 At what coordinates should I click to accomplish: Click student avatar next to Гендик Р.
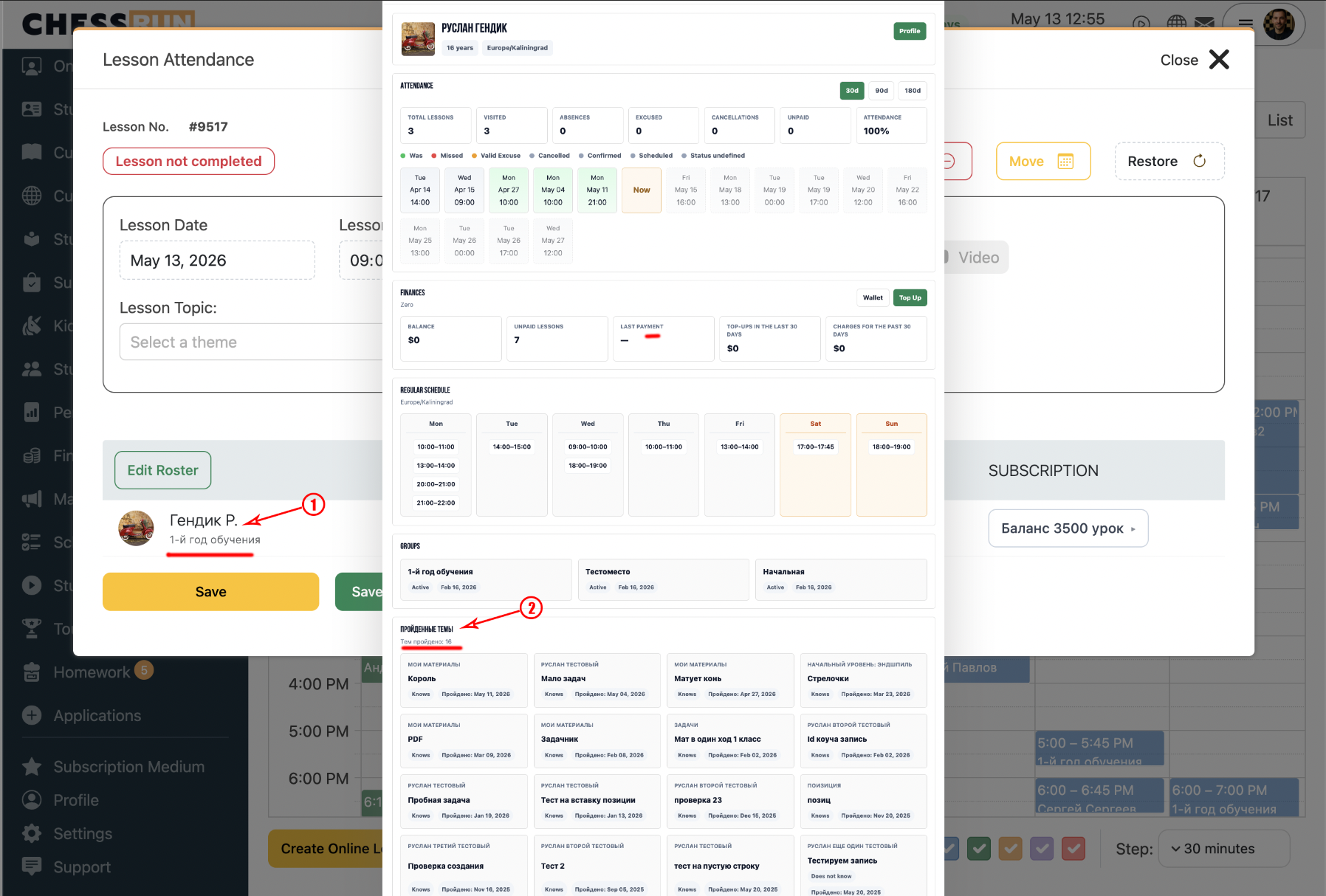pyautogui.click(x=137, y=528)
